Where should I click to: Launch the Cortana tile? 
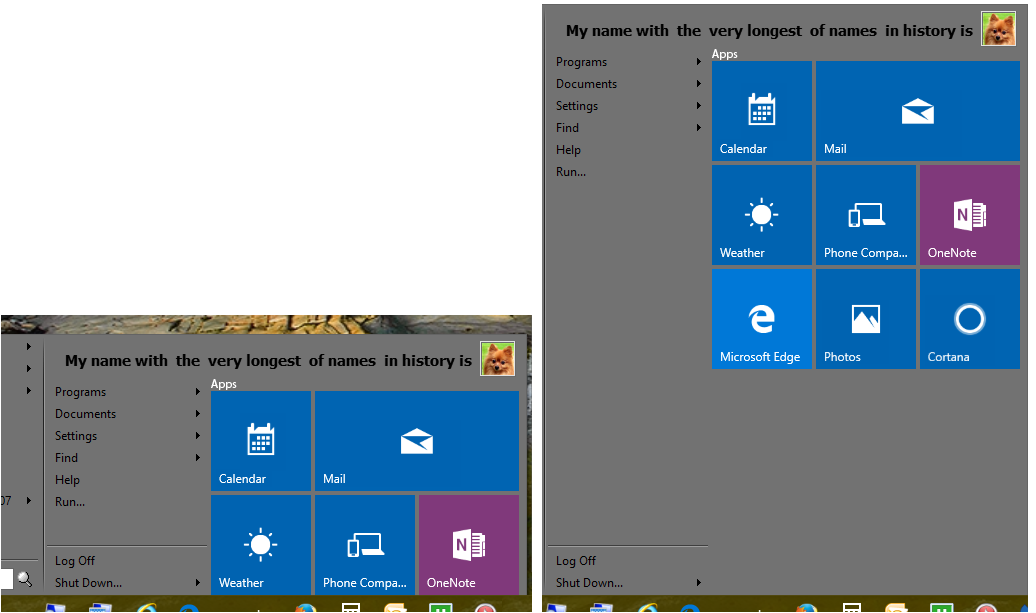969,319
